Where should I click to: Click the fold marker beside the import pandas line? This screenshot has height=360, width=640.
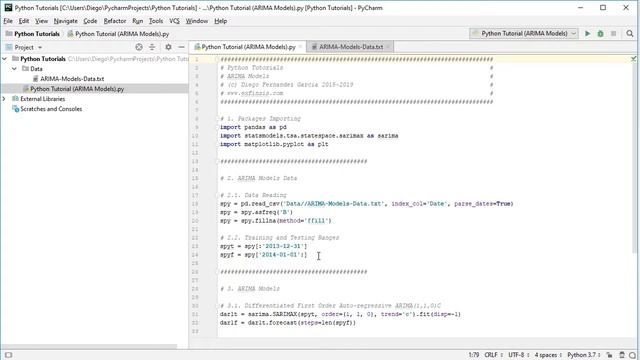[x=218, y=127]
